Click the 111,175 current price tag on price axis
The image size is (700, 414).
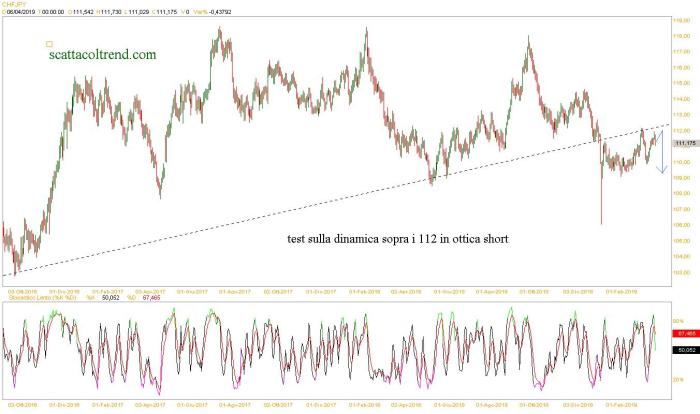click(x=686, y=143)
